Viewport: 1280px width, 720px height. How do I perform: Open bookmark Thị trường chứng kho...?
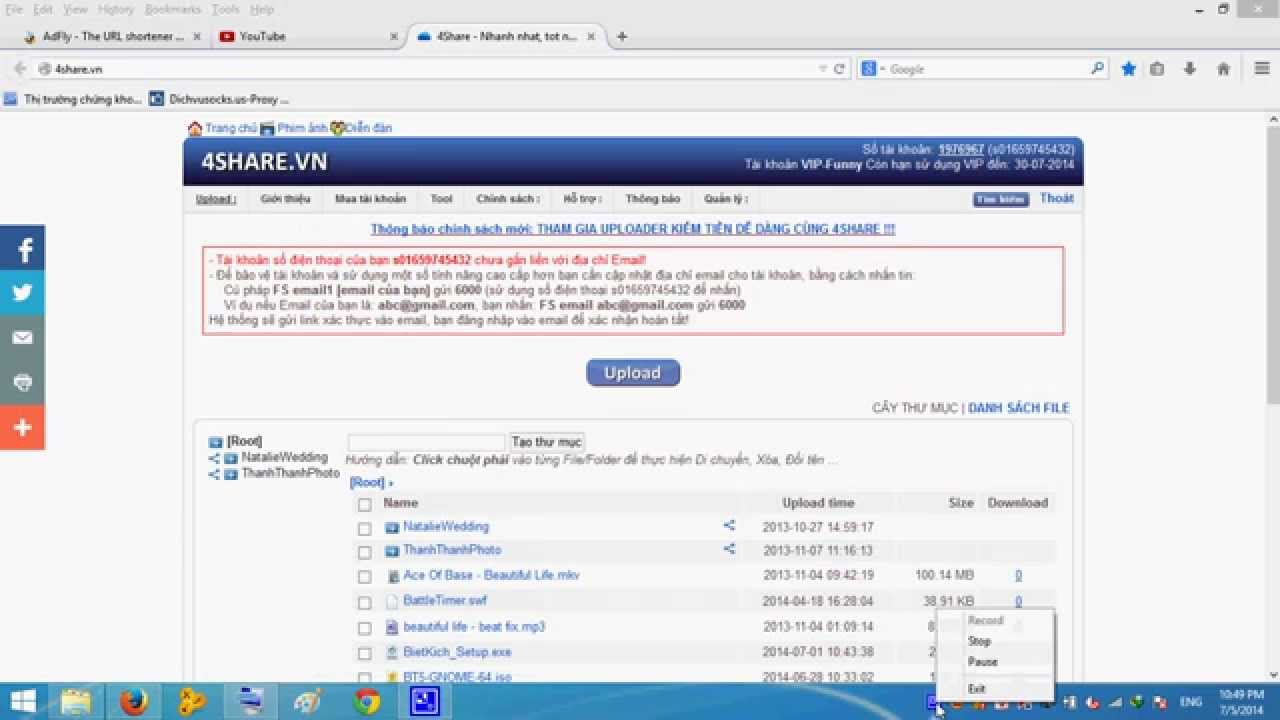point(73,99)
